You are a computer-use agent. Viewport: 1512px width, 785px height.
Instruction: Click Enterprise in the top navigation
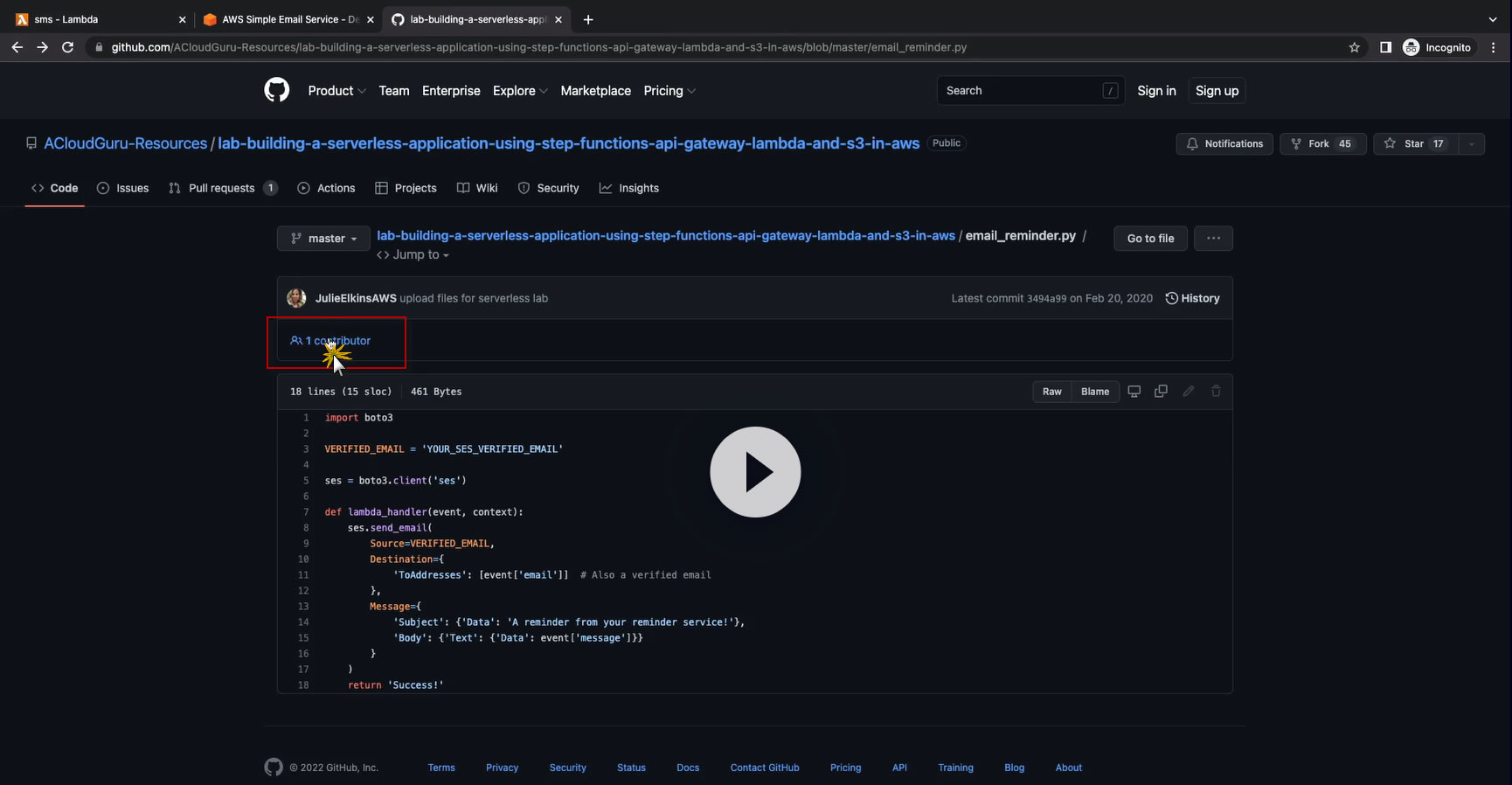(x=451, y=91)
